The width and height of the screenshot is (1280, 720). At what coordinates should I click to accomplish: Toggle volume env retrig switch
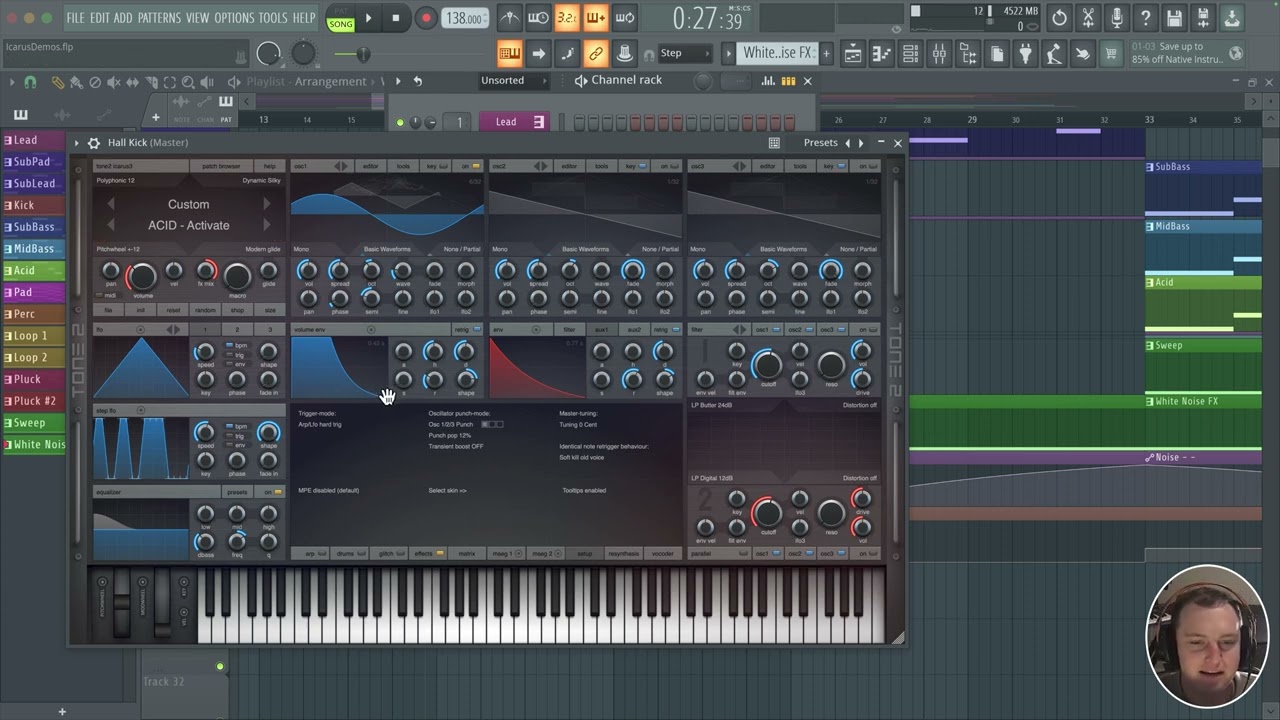467,329
